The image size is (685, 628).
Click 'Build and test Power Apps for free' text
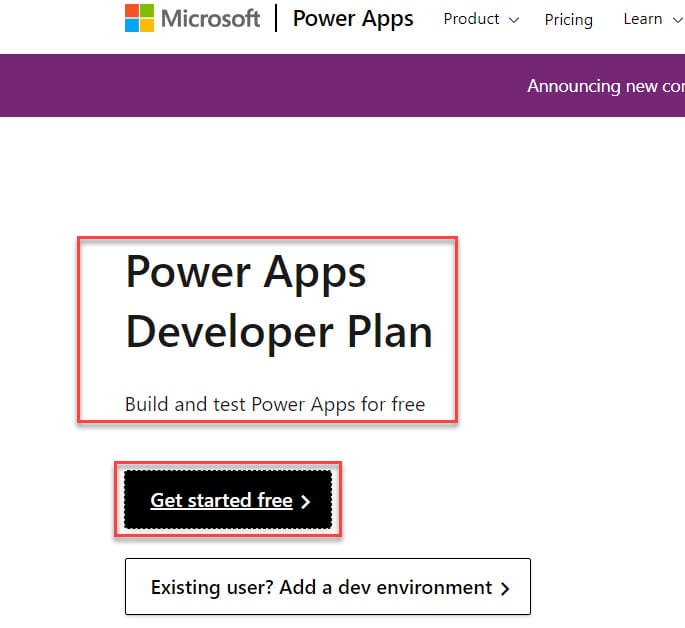(275, 404)
